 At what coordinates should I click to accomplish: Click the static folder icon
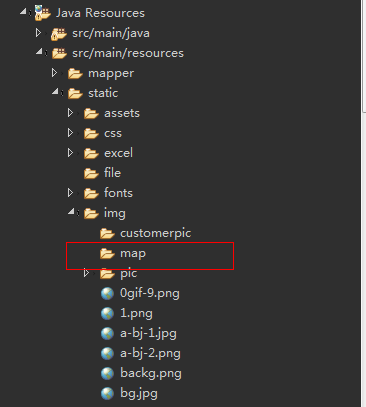pos(75,93)
